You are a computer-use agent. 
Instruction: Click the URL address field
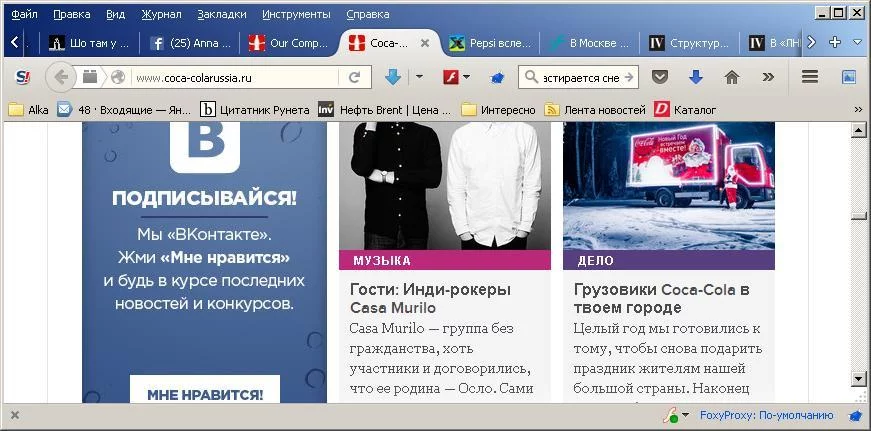(236, 78)
